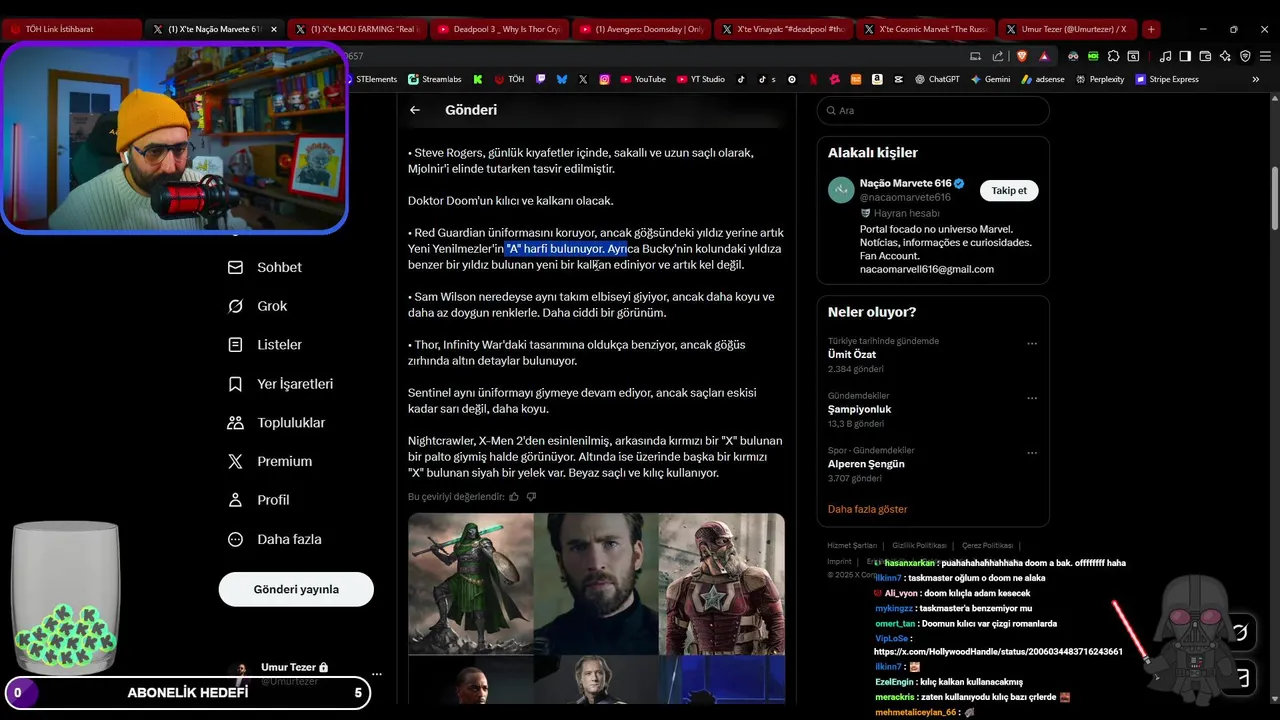Open Umur Tezer account menu dots
The image size is (1280, 720).
(x=376, y=674)
